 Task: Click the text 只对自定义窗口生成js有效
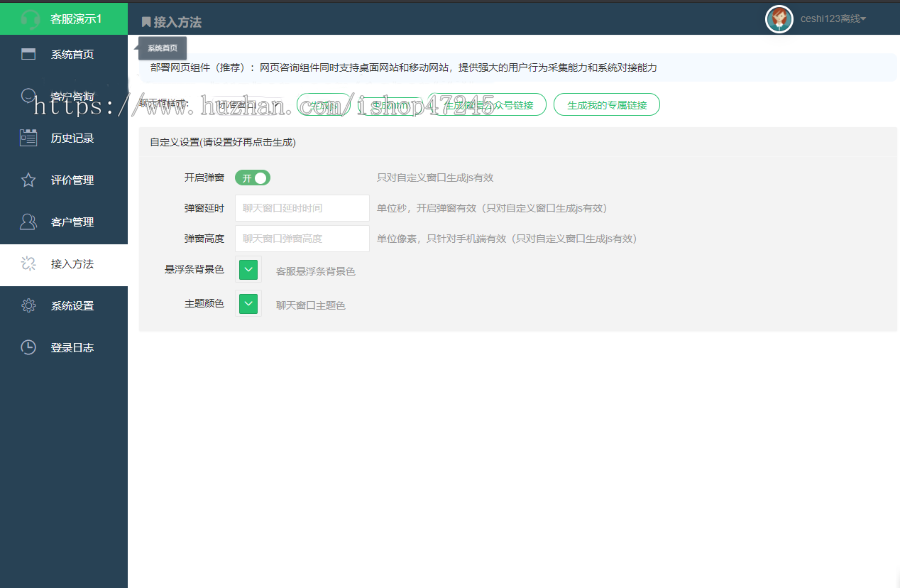[435, 178]
